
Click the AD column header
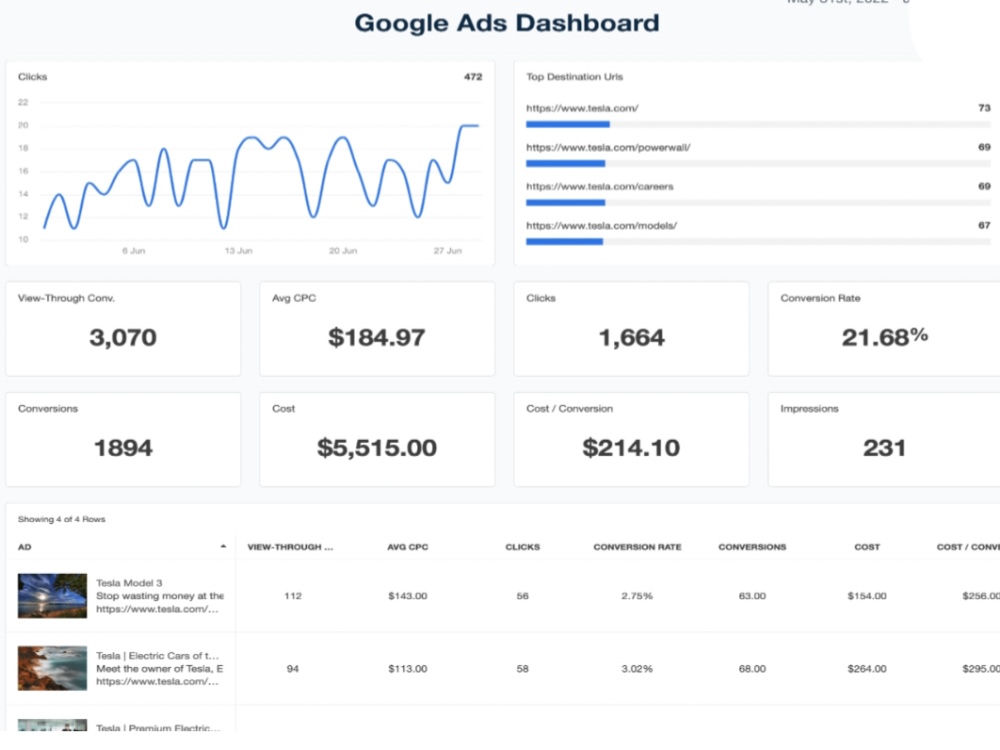click(24, 547)
